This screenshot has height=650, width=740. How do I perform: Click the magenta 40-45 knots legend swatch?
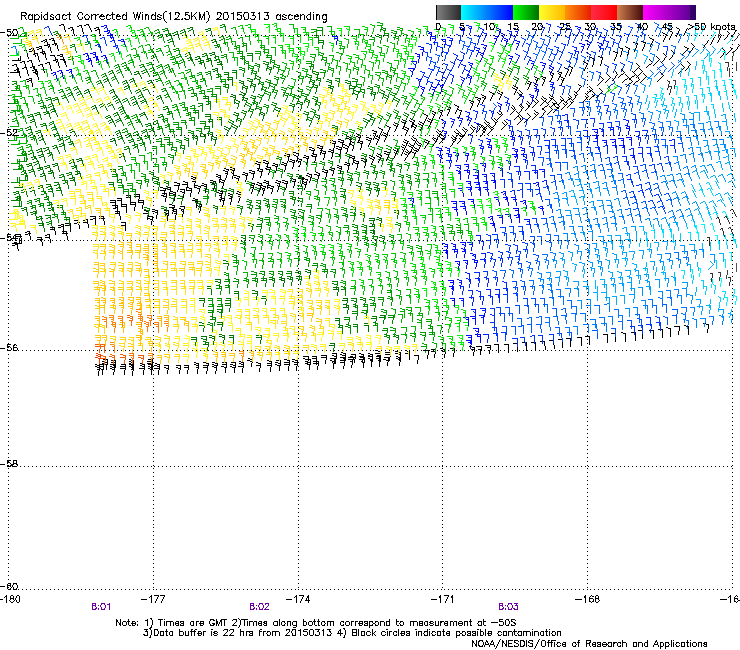(x=656, y=12)
